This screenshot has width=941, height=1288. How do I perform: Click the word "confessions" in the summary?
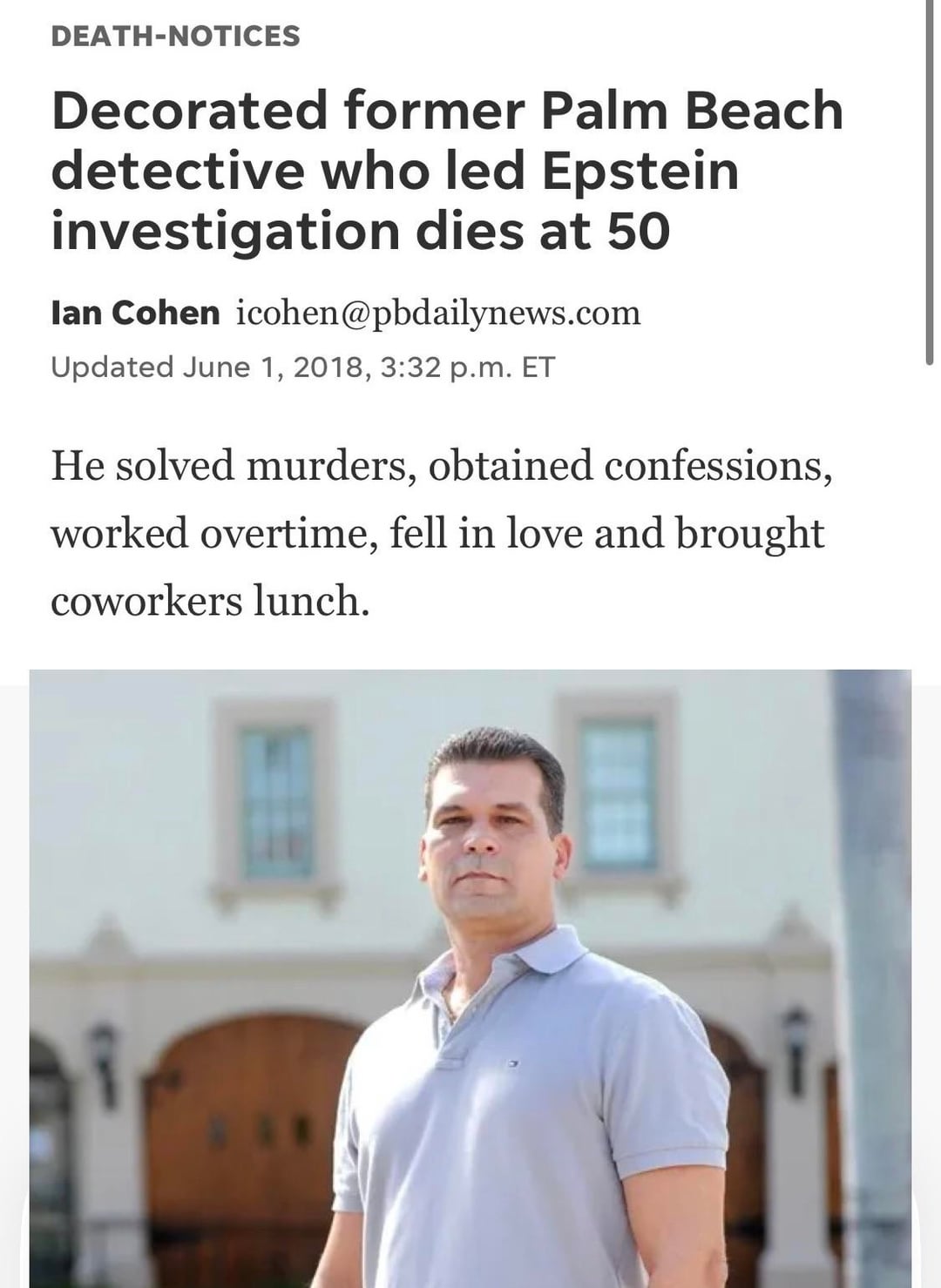(712, 465)
